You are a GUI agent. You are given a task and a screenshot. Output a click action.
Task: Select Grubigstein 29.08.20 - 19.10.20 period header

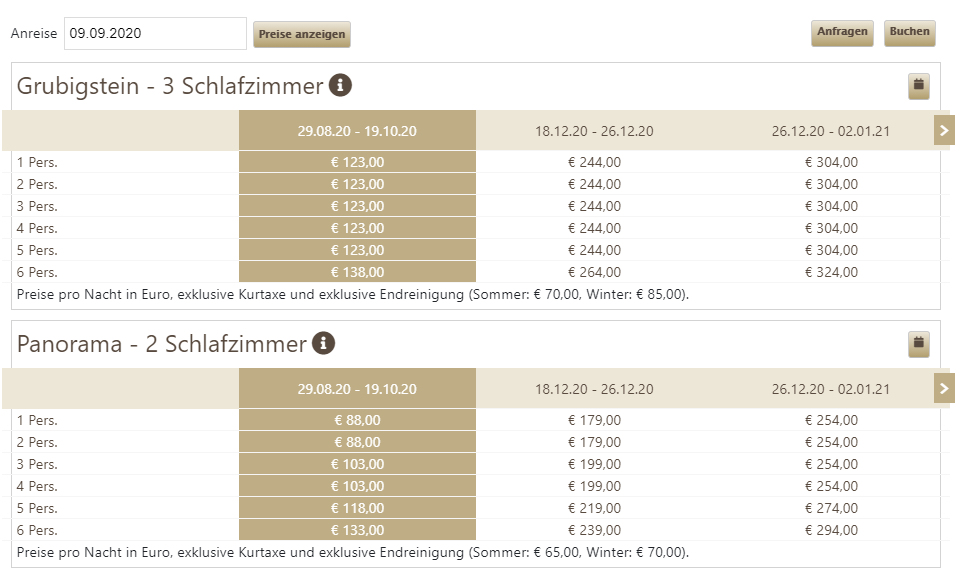pos(357,131)
